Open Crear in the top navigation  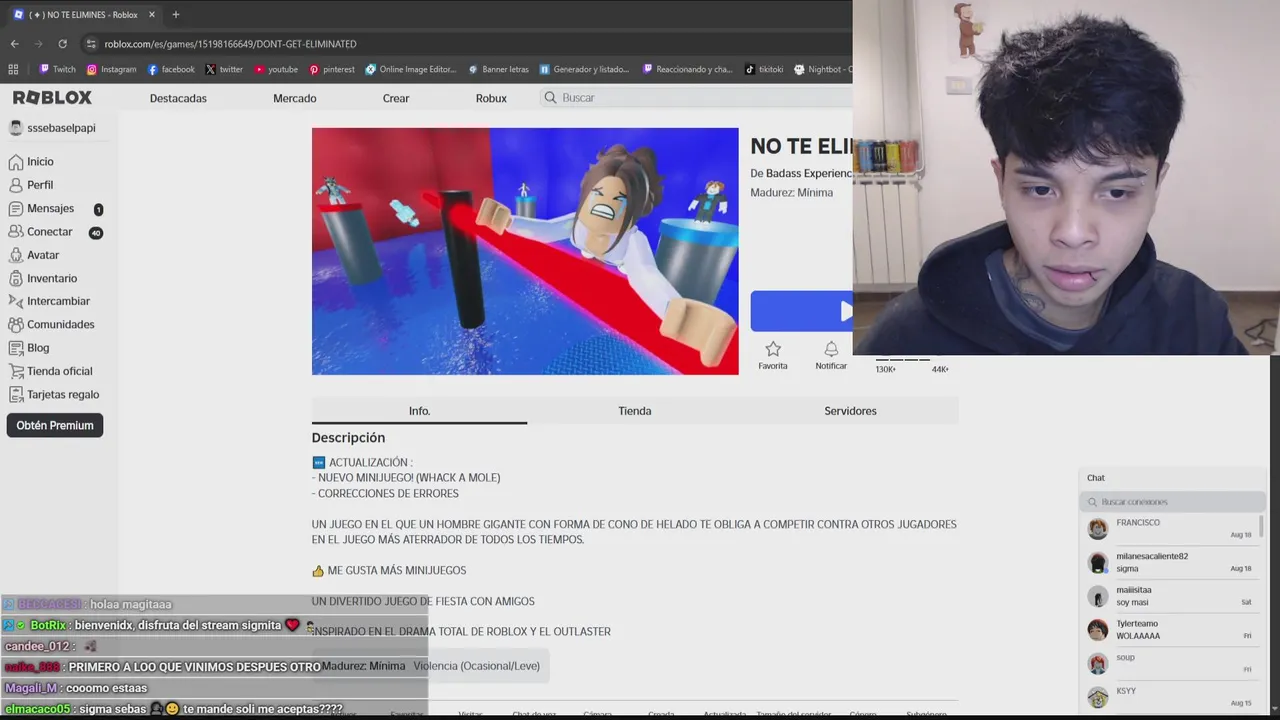(396, 98)
